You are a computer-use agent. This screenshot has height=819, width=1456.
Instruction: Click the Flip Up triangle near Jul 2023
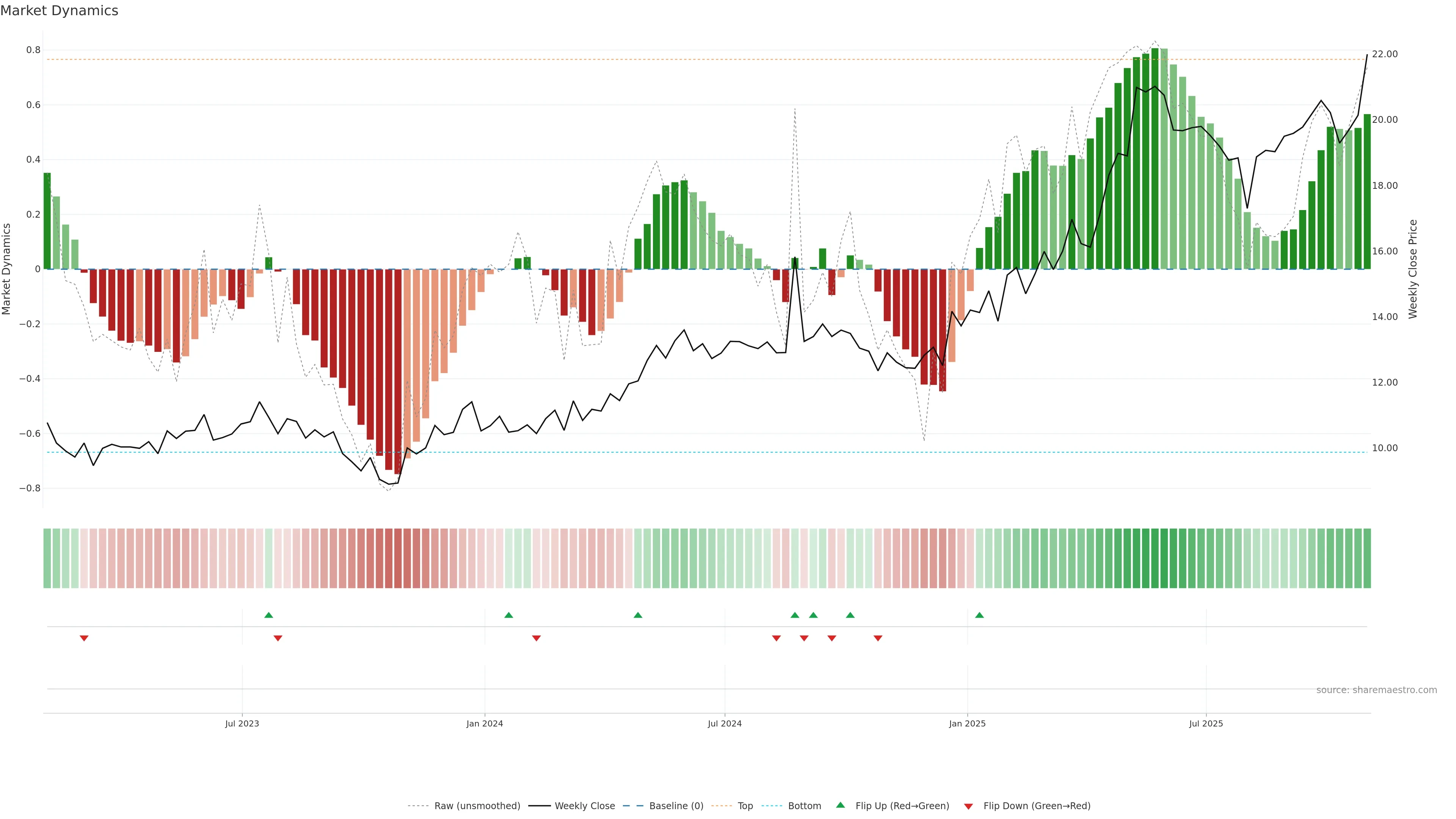[x=268, y=615]
